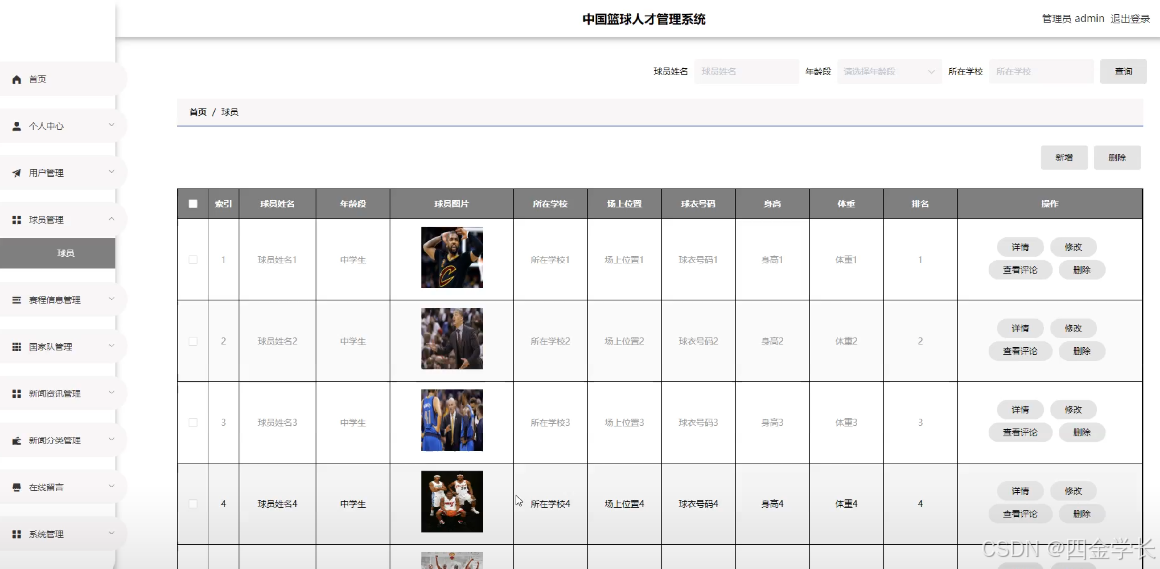1160x569 pixels.
Task: Click 删除 in row 球员姓名4
Action: coord(1082,514)
